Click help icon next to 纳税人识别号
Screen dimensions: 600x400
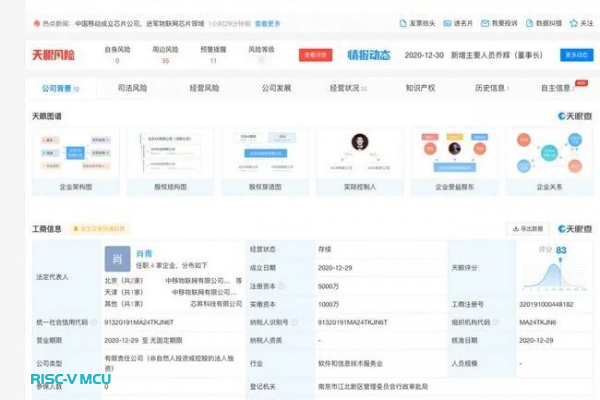coord(294,322)
